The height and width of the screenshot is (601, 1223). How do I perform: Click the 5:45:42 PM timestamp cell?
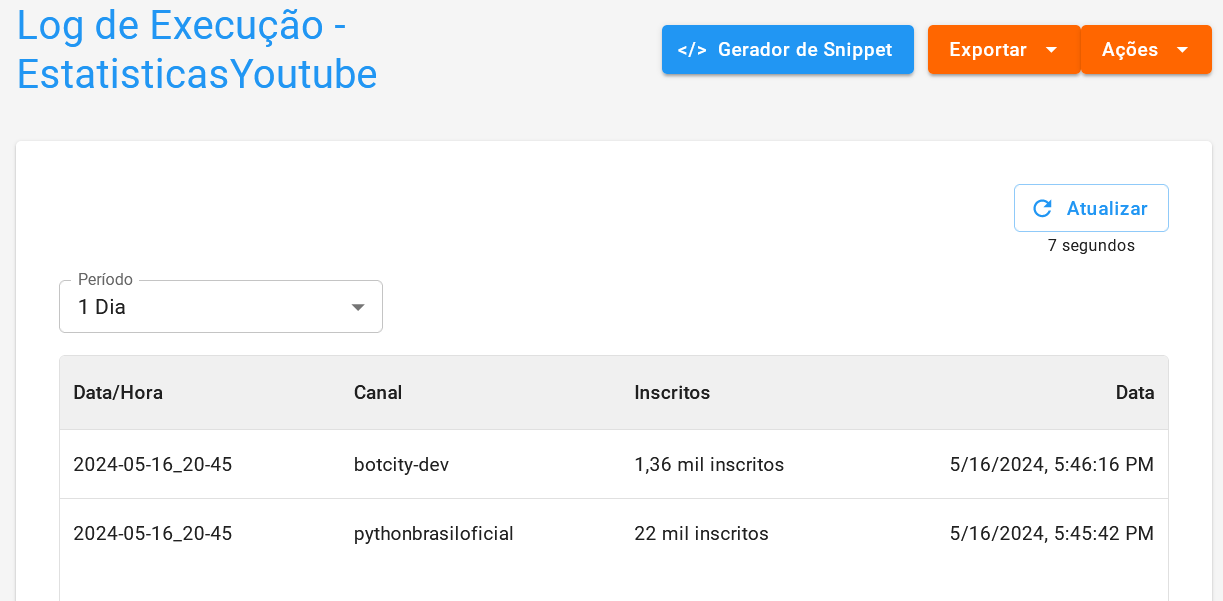(1051, 534)
